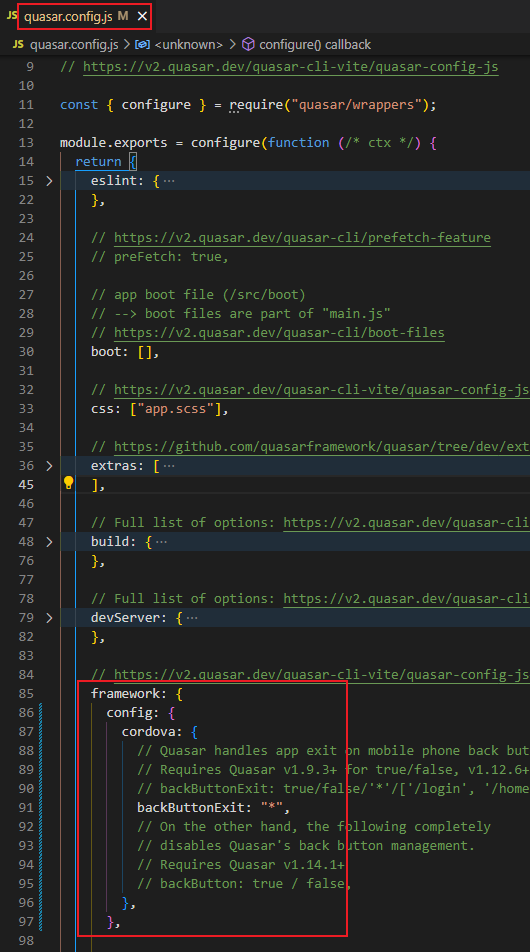Click the boot: [] property on line 30
The width and height of the screenshot is (530, 952).
point(125,352)
